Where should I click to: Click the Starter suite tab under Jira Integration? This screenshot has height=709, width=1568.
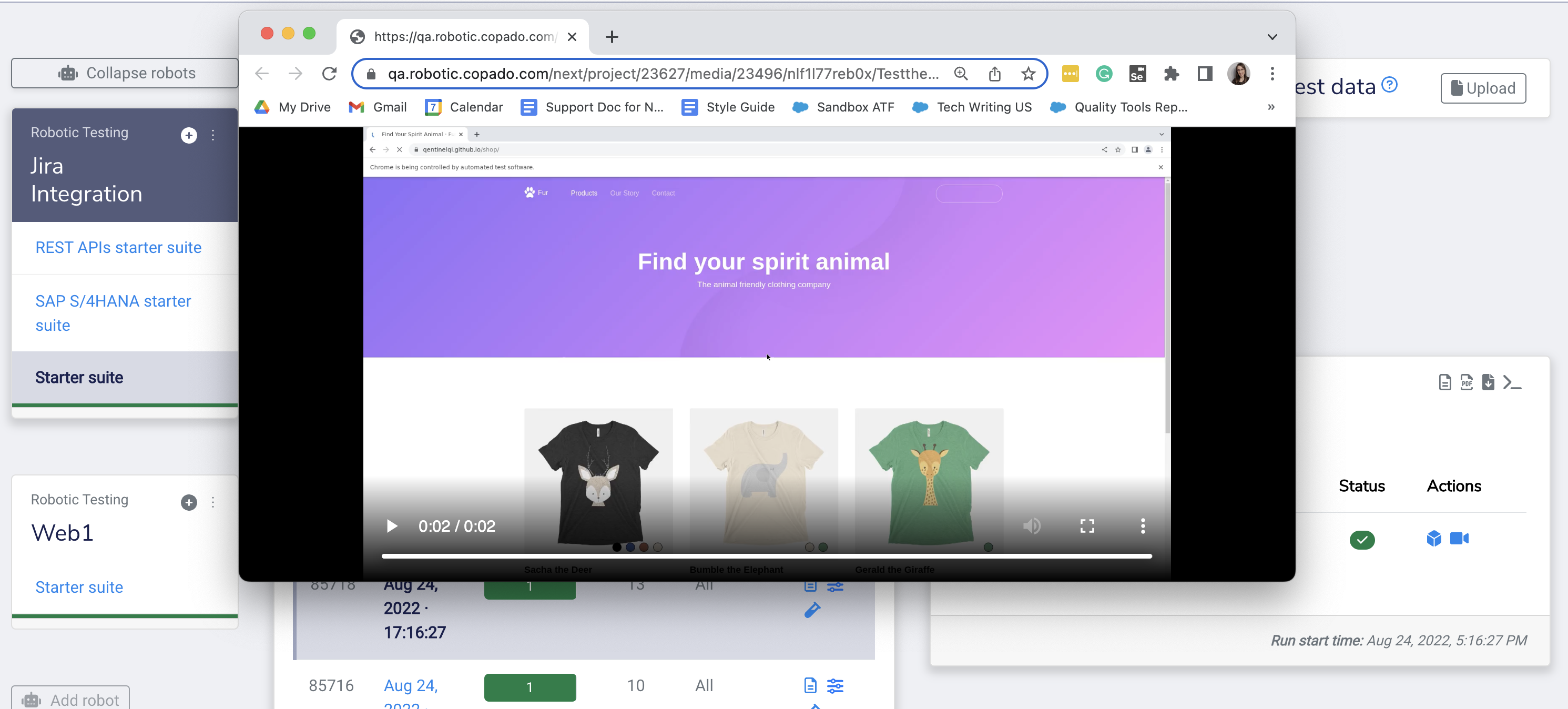pyautogui.click(x=79, y=378)
